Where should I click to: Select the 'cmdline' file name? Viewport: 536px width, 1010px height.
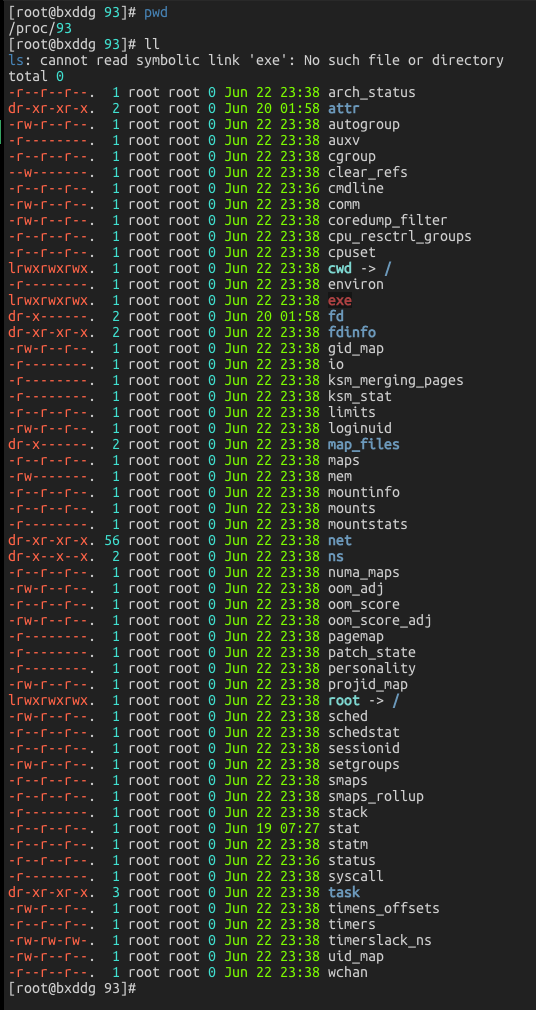point(356,188)
